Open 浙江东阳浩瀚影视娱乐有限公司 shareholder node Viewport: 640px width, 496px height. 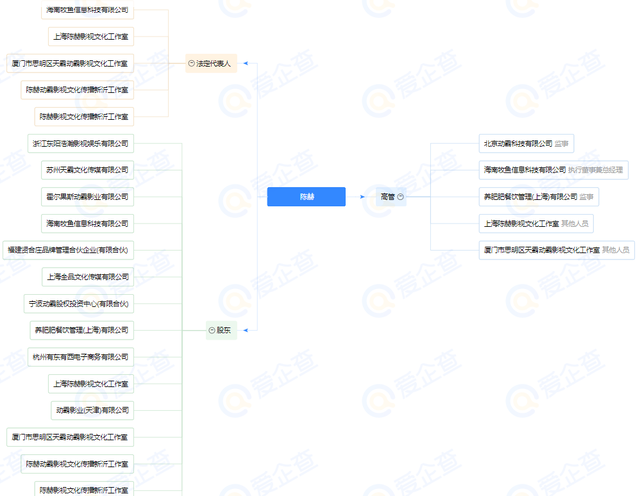[x=80, y=144]
